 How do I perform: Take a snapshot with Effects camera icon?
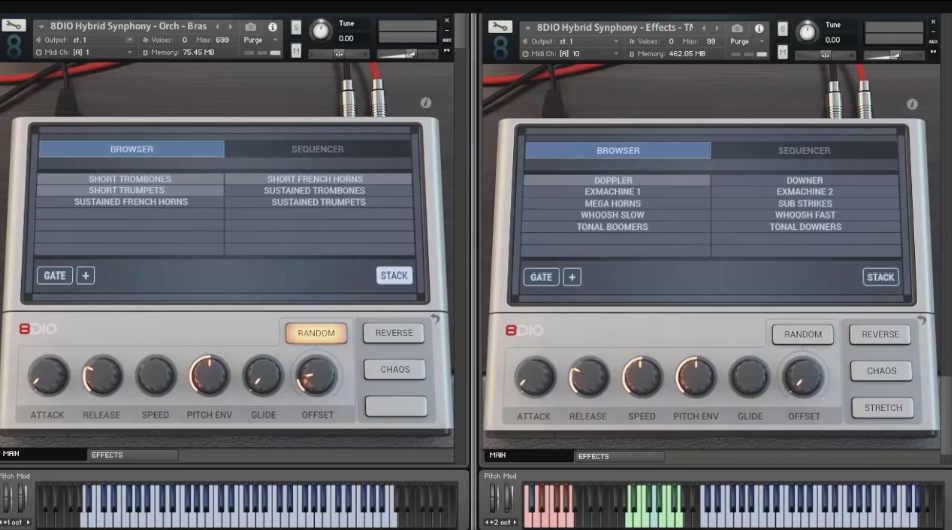[736, 29]
